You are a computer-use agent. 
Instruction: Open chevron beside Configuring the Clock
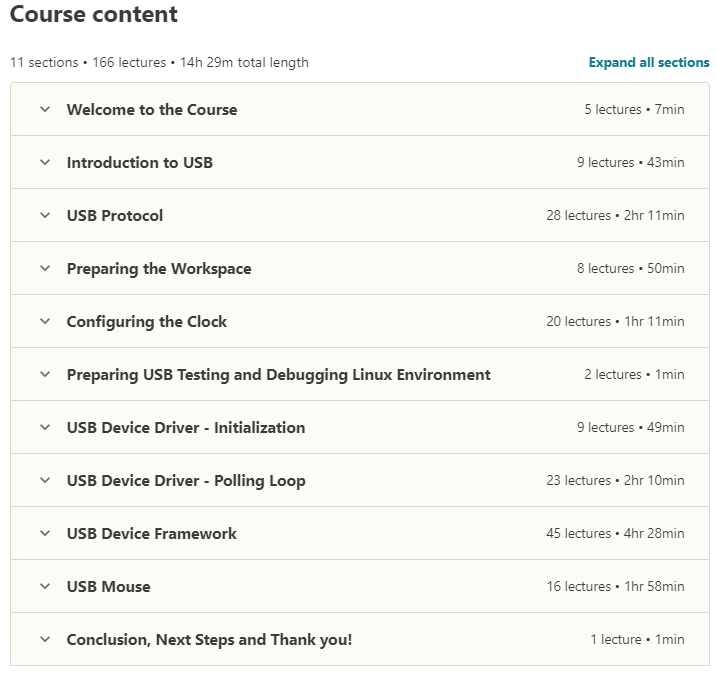(x=45, y=321)
